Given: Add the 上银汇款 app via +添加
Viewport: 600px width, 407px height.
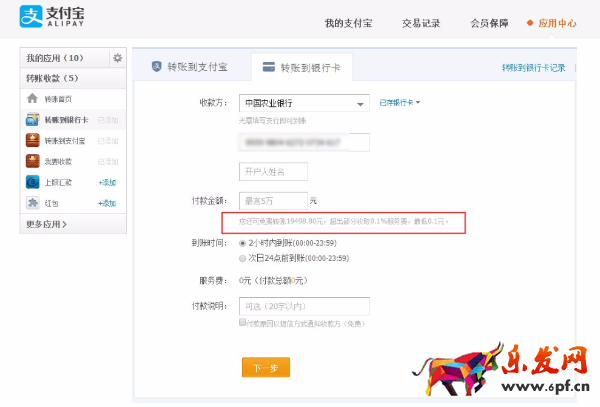Looking at the screenshot, I should (107, 182).
